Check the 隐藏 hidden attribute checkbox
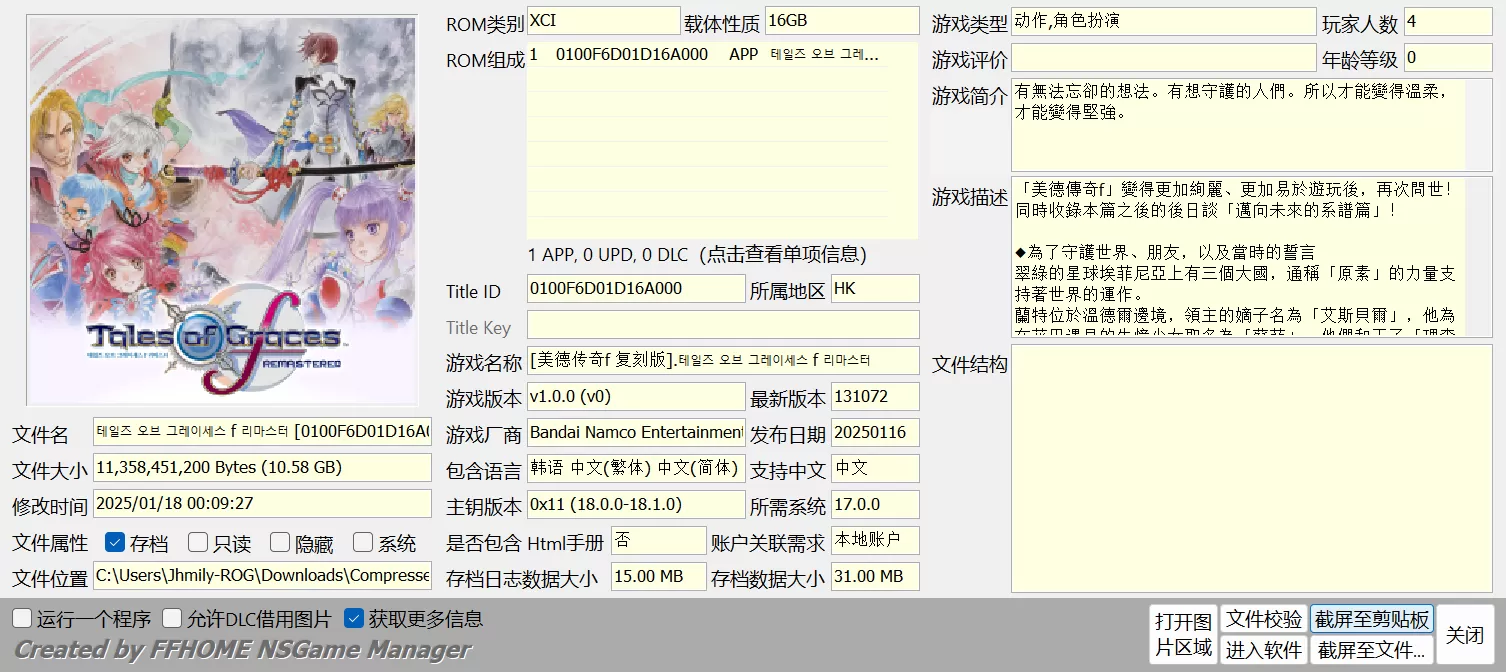Viewport: 1506px width, 672px height. click(280, 543)
